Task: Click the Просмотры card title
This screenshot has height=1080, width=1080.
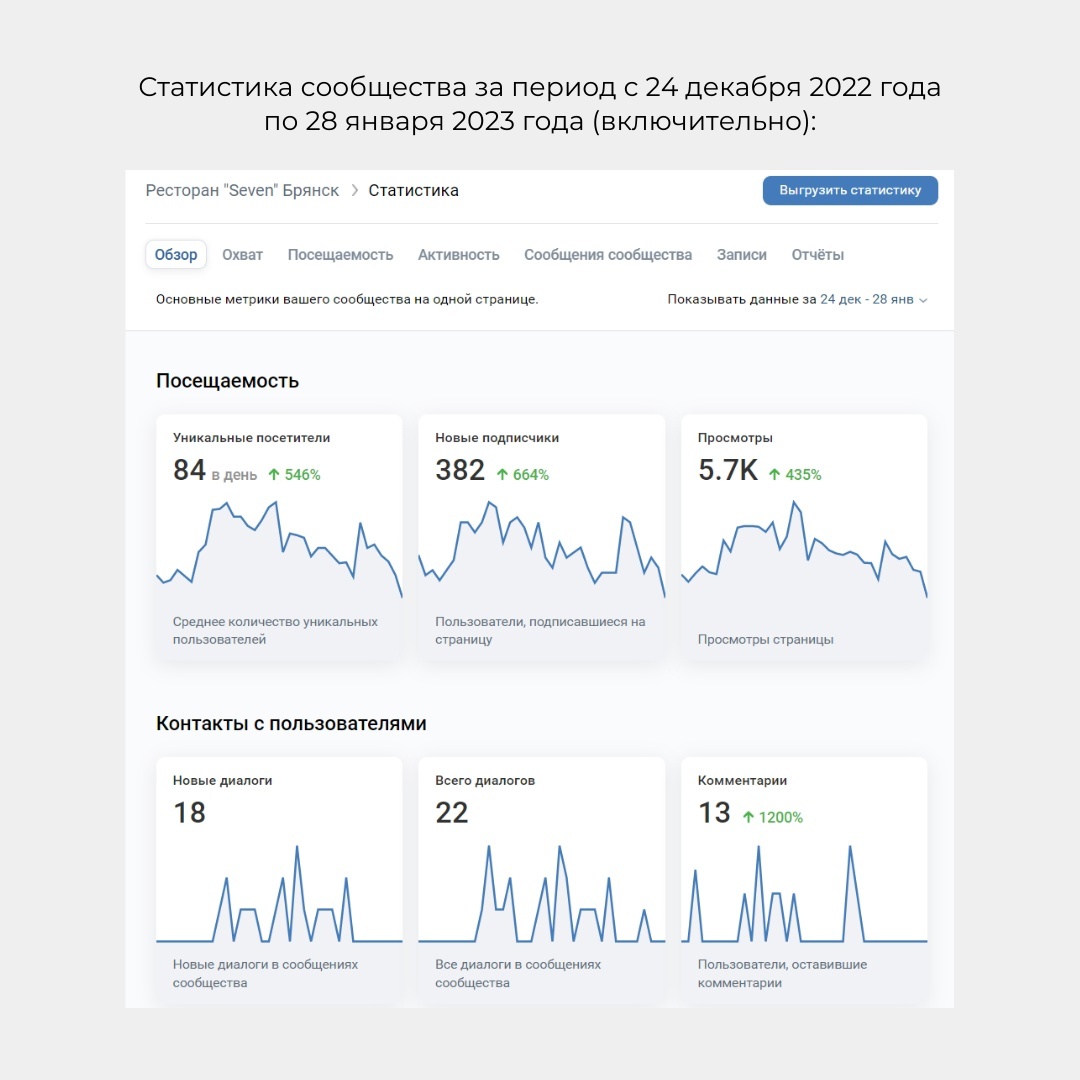Action: click(x=735, y=437)
